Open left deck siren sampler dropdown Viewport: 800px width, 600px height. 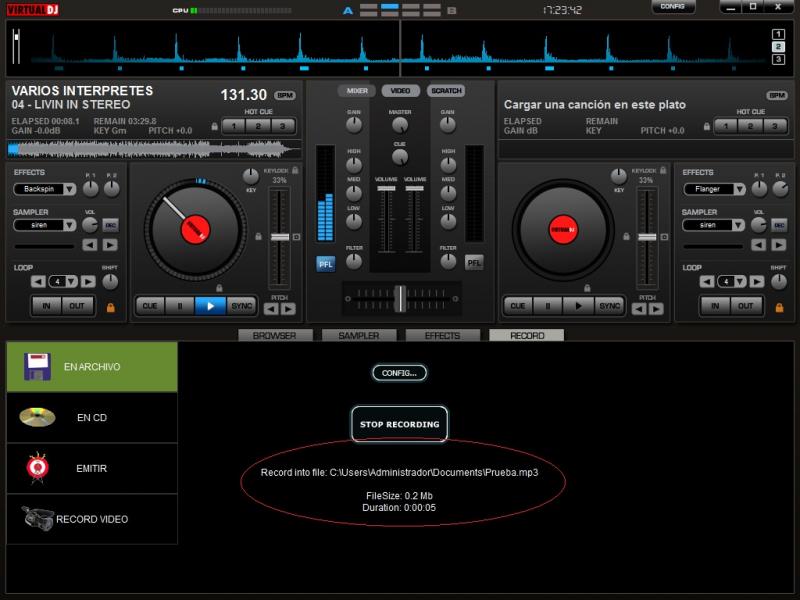[70, 225]
